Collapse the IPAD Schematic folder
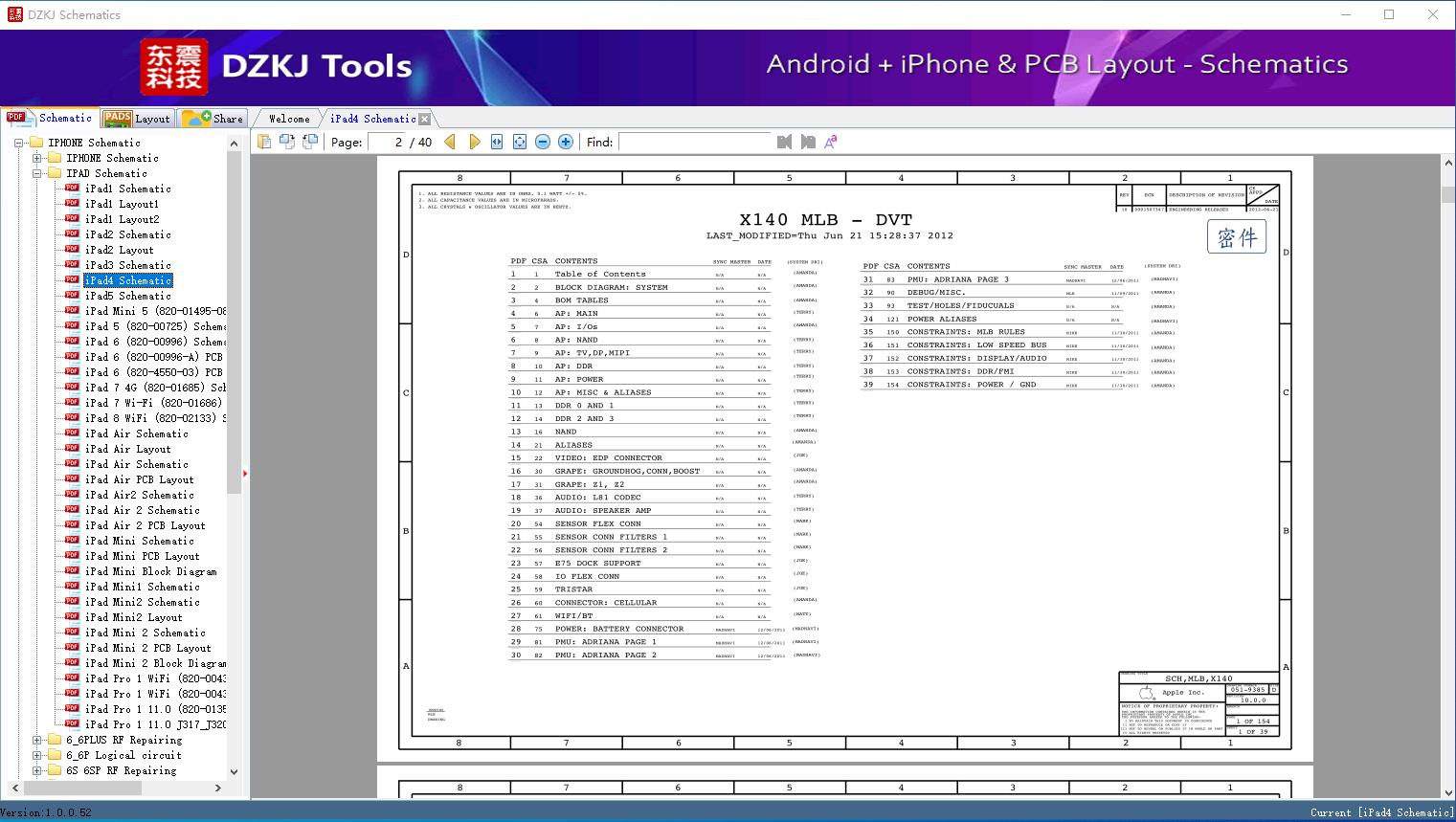The height and width of the screenshot is (822, 1456). tap(36, 173)
